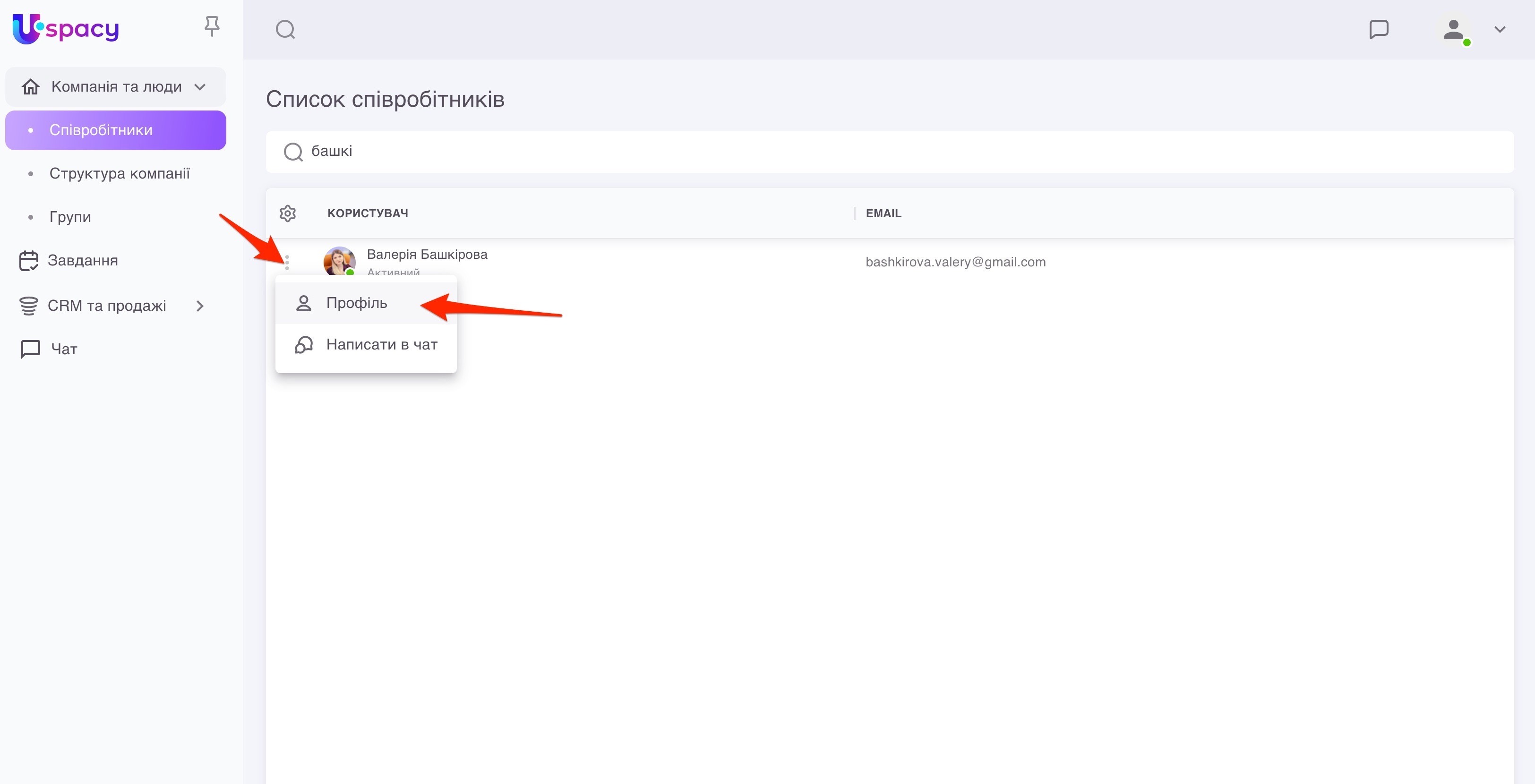
Task: Click Валерія Башкірова profile photo
Action: [339, 261]
